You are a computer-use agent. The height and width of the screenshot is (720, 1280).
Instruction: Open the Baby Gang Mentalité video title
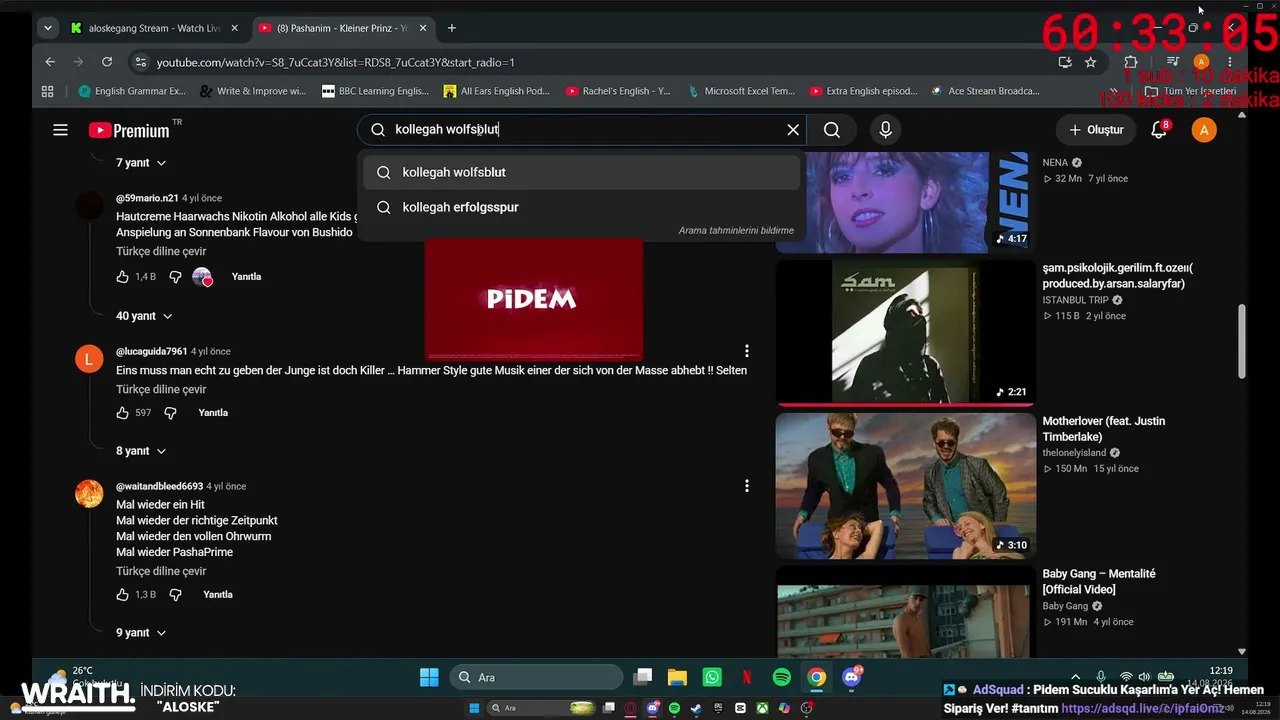pos(1099,582)
